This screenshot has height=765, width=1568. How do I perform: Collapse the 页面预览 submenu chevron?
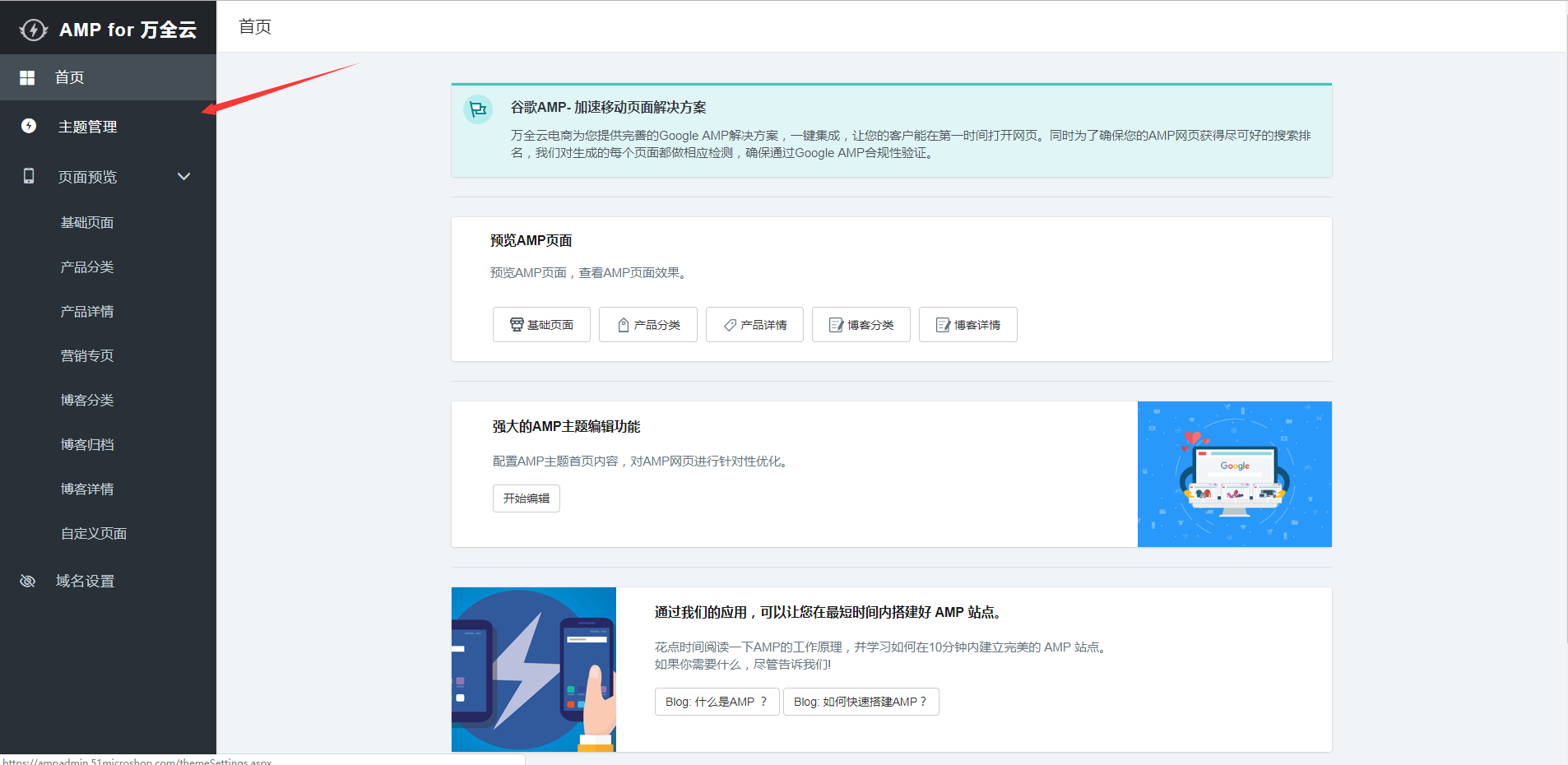(184, 176)
